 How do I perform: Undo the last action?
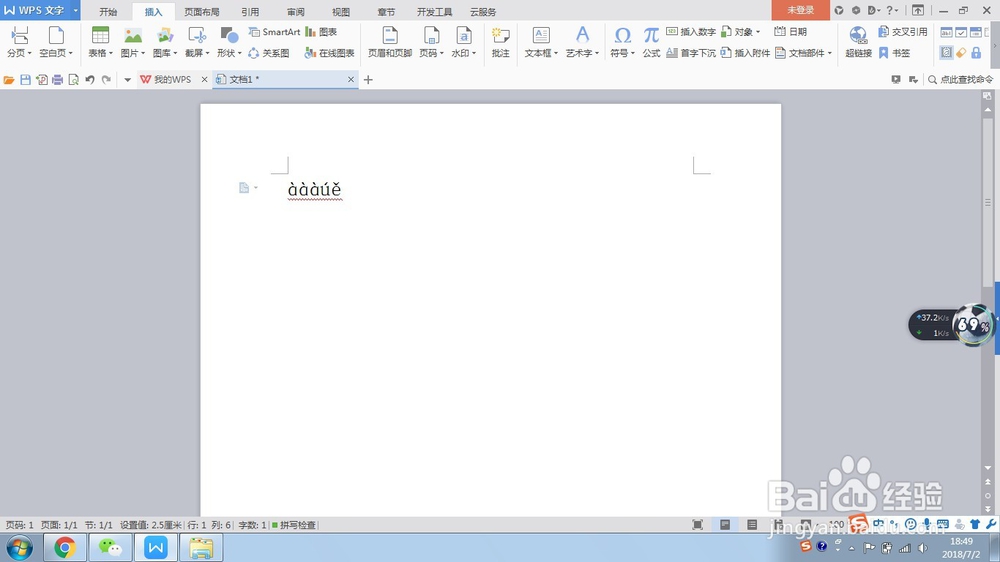(90, 80)
